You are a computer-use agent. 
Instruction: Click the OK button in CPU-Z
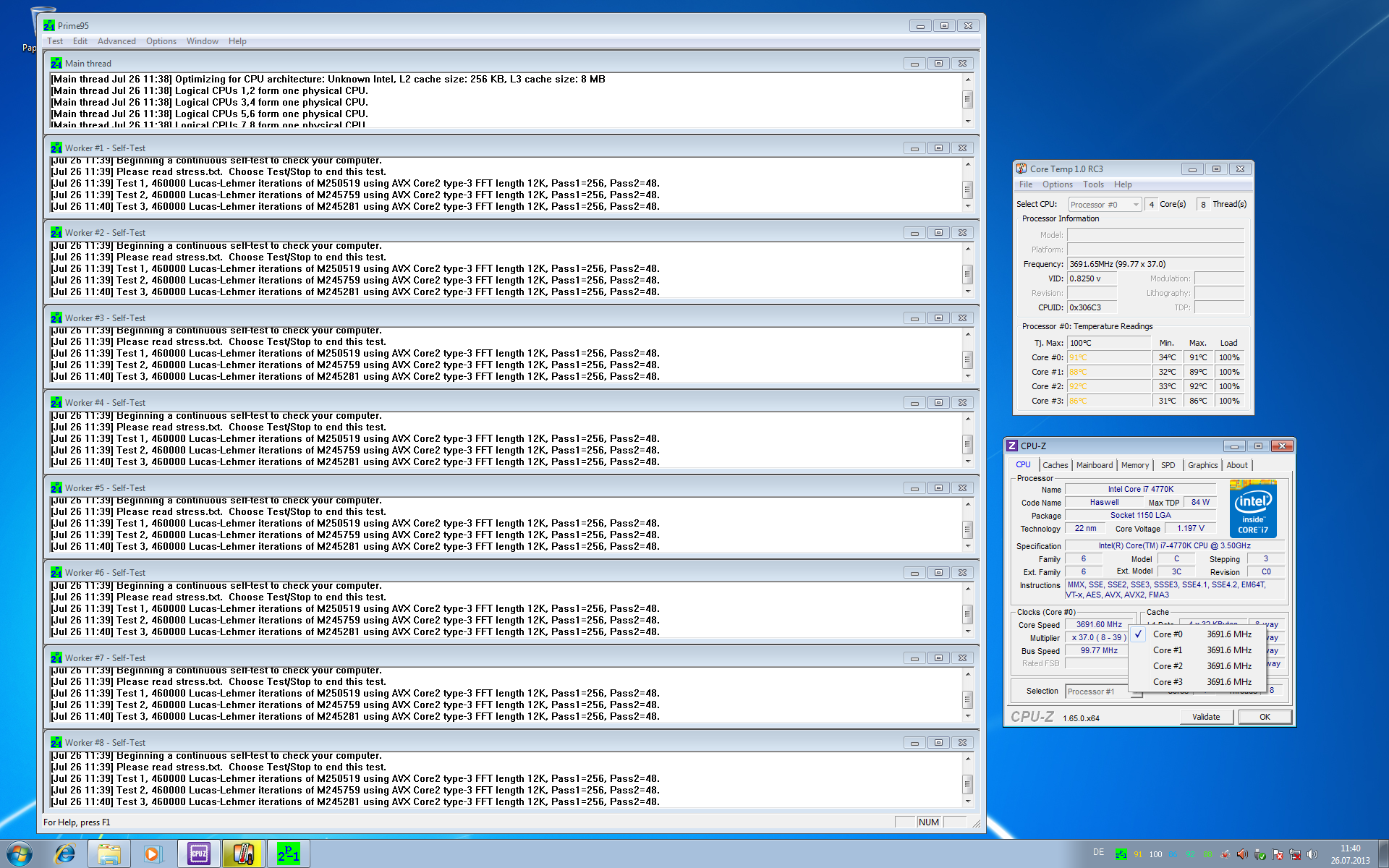coord(1265,717)
